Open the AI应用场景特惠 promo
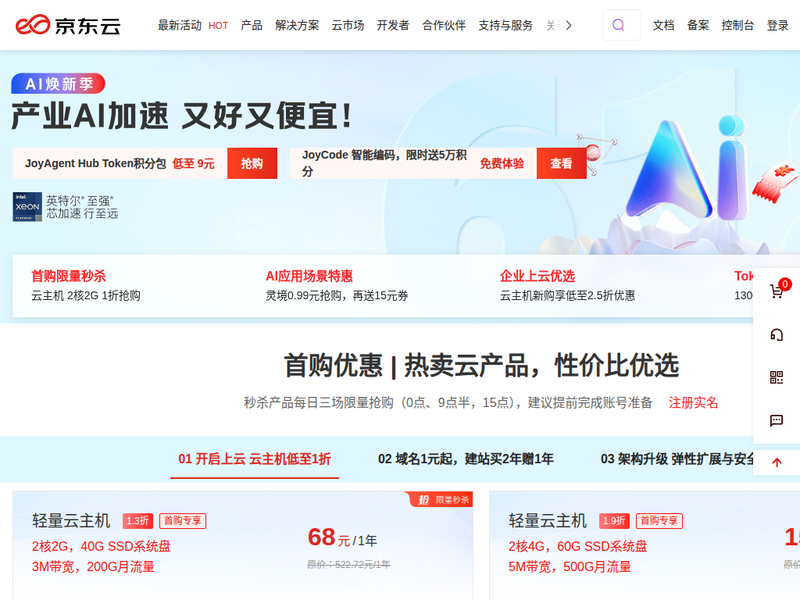This screenshot has width=800, height=600. pos(309,276)
